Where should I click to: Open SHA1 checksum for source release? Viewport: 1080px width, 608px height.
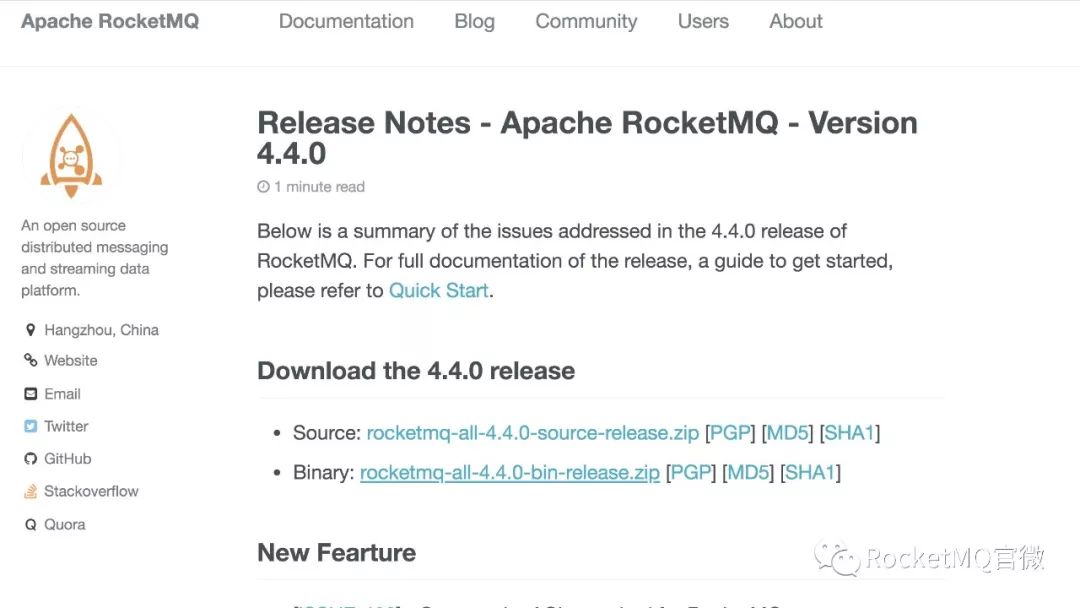coord(849,433)
